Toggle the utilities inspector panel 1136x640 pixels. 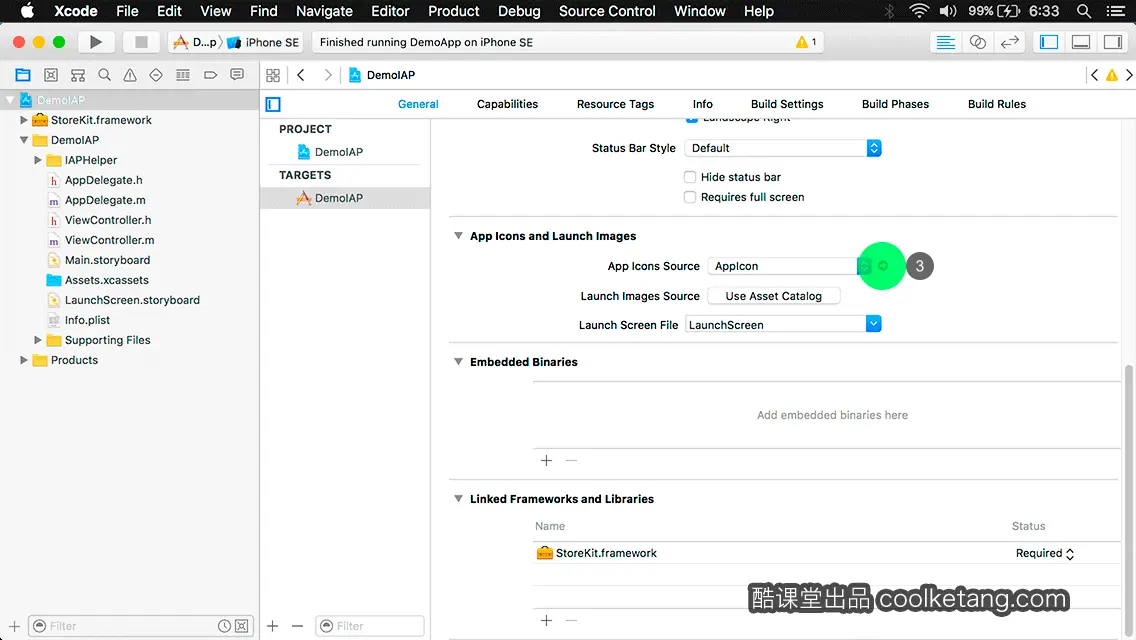pos(1113,42)
